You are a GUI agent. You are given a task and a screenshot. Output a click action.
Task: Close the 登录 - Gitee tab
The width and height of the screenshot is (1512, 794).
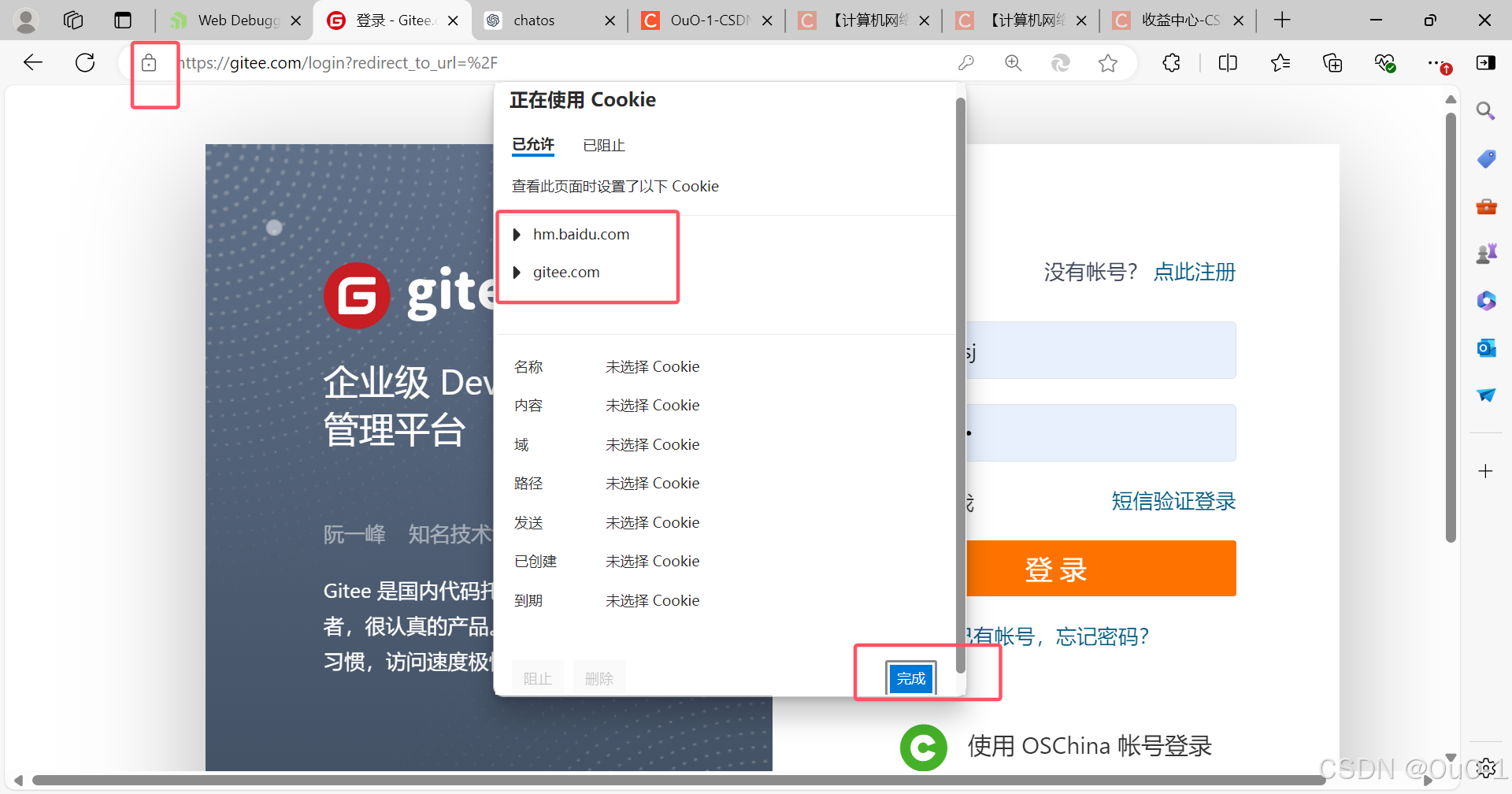coord(453,20)
